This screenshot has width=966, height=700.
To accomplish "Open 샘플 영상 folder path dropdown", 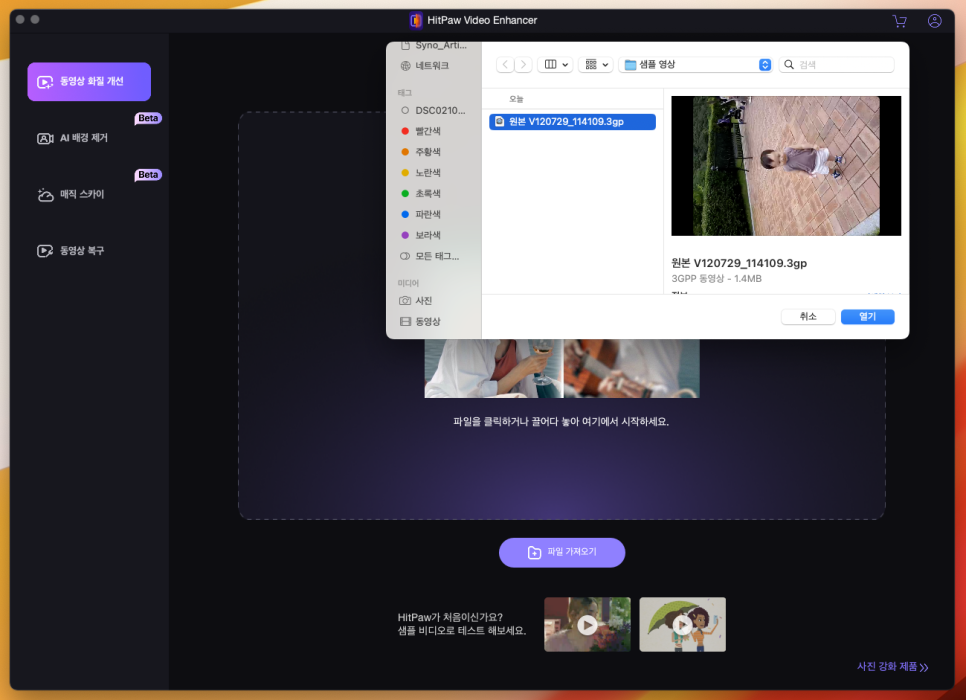I will click(x=697, y=64).
